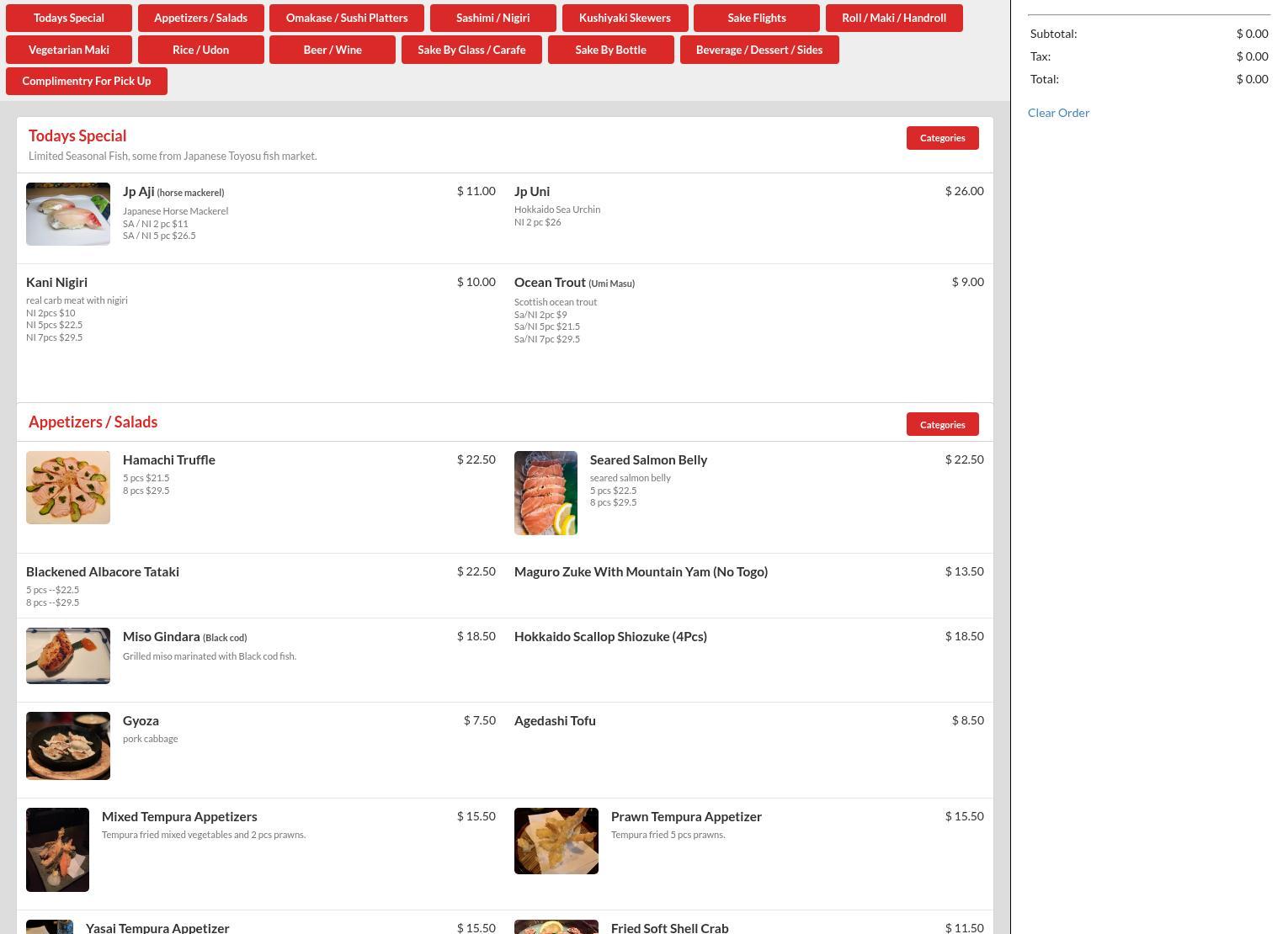The image size is (1288, 934).
Task: Open the Prawn Tempura Appetizer photo
Action: [x=556, y=841]
